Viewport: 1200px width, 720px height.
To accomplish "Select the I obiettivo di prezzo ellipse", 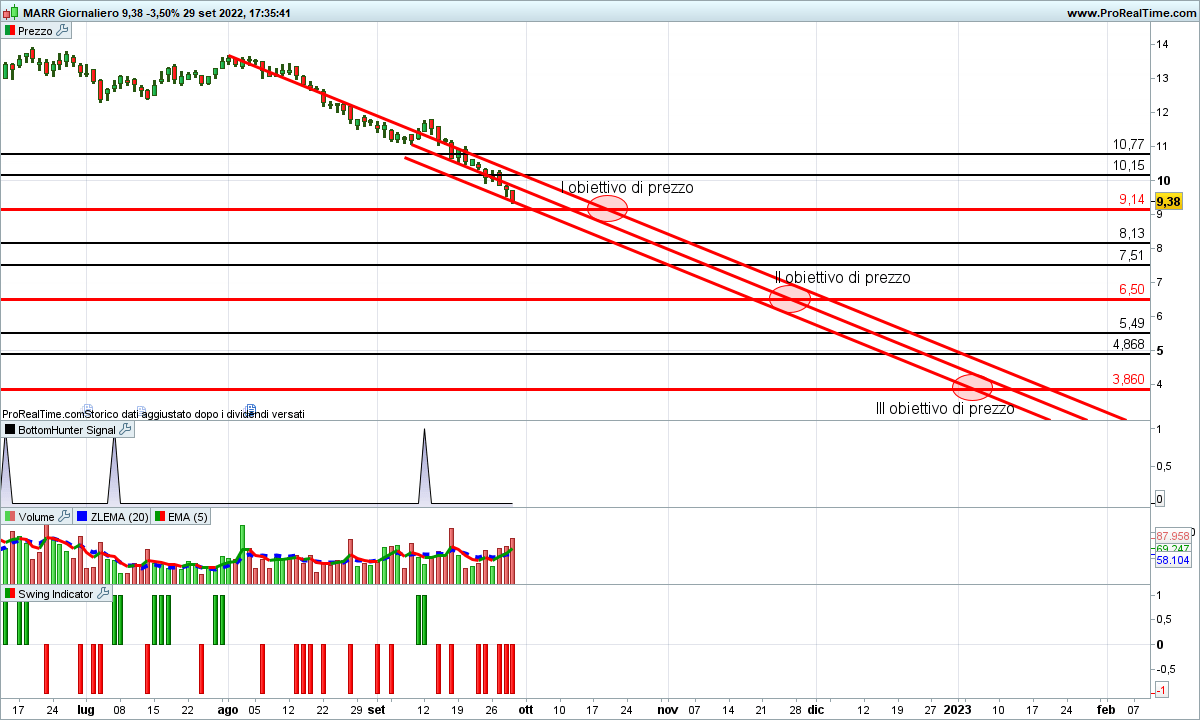I will (607, 208).
